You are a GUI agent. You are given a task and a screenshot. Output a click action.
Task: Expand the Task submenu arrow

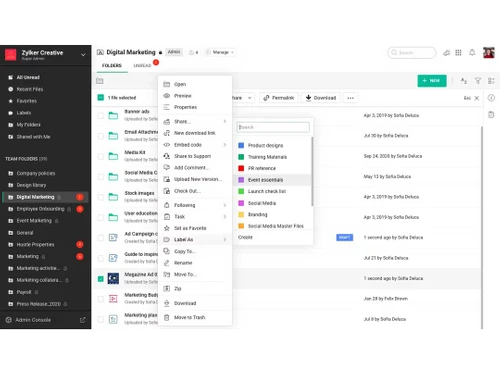point(225,217)
